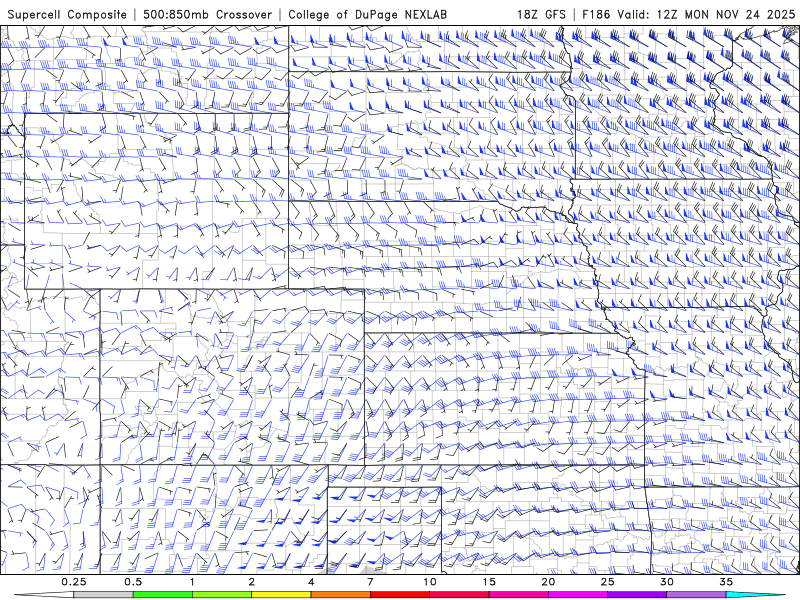Click the 0.5 legend label
The width and height of the screenshot is (800, 600).
pyautogui.click(x=133, y=582)
